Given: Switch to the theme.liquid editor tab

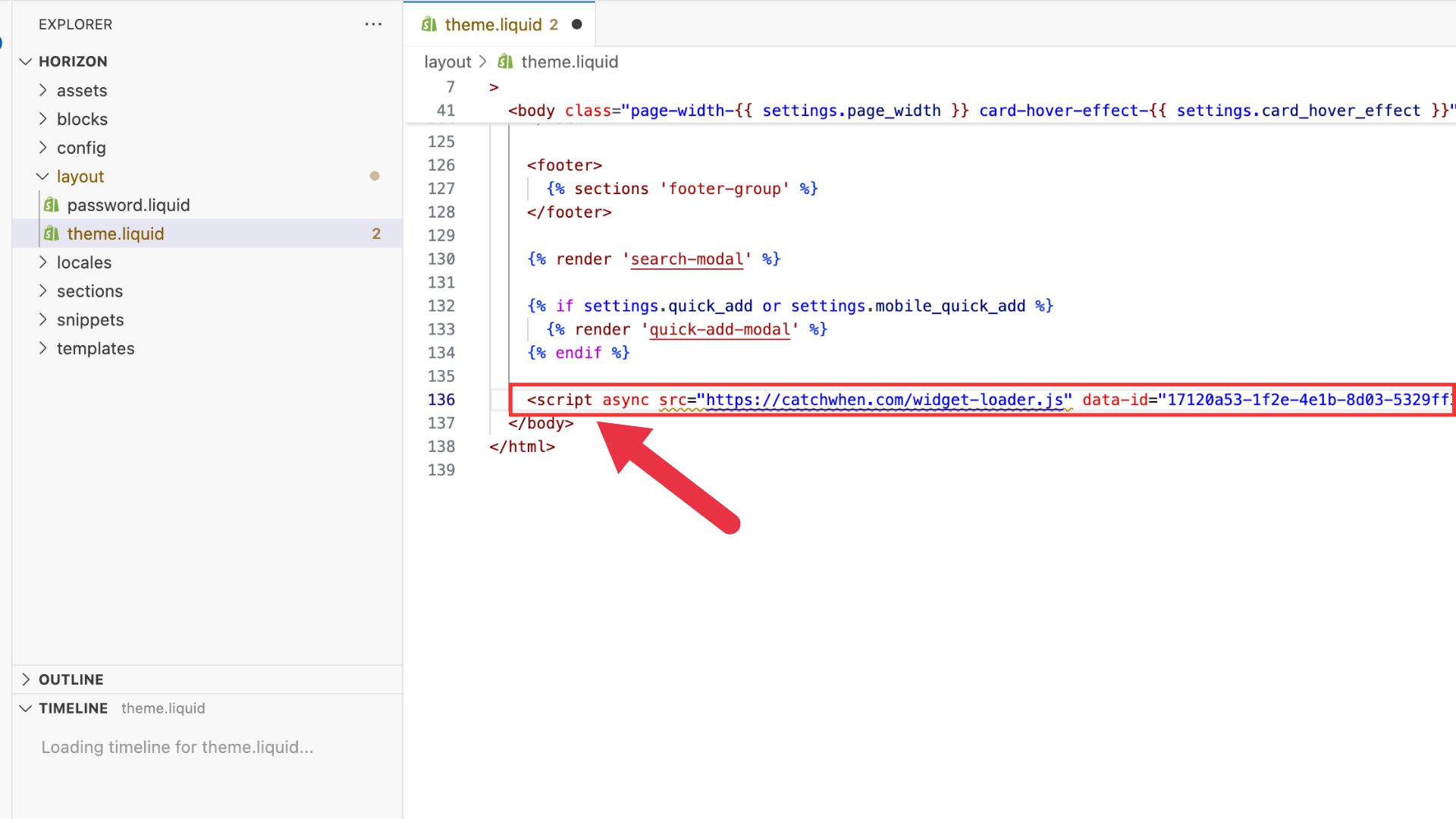Looking at the screenshot, I should pyautogui.click(x=500, y=24).
